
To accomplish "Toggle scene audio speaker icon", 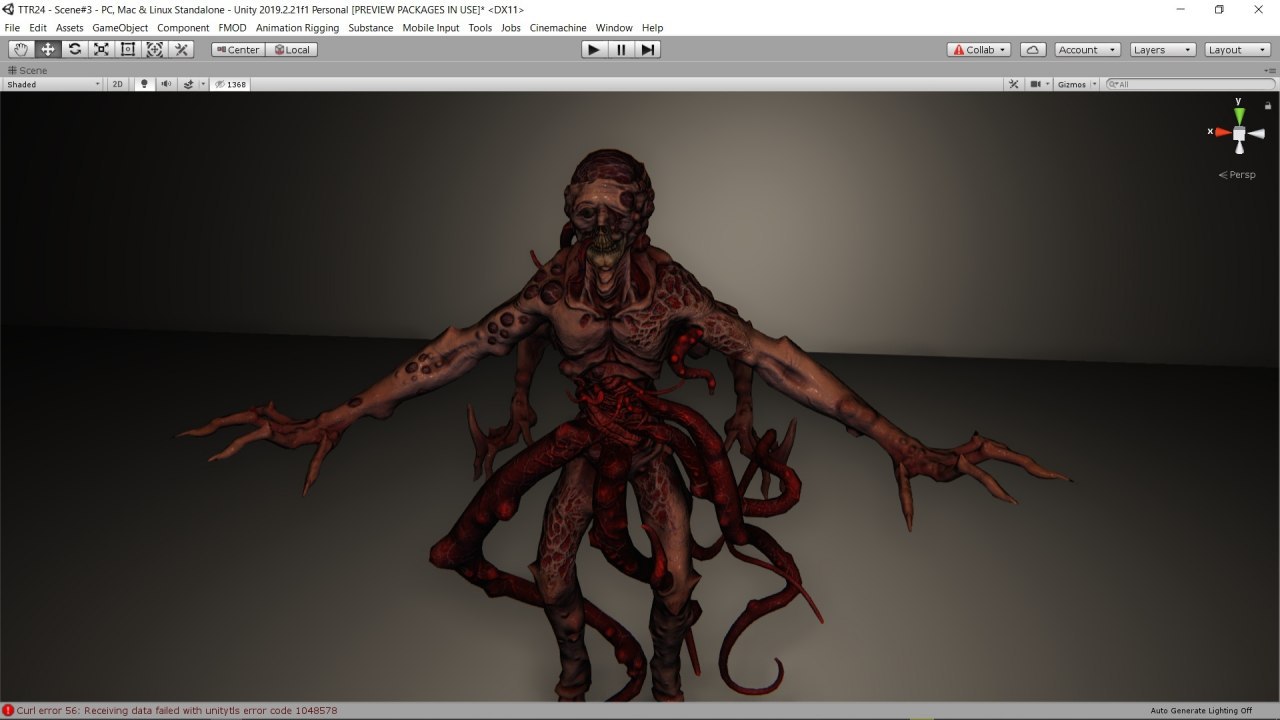I will click(x=166, y=84).
